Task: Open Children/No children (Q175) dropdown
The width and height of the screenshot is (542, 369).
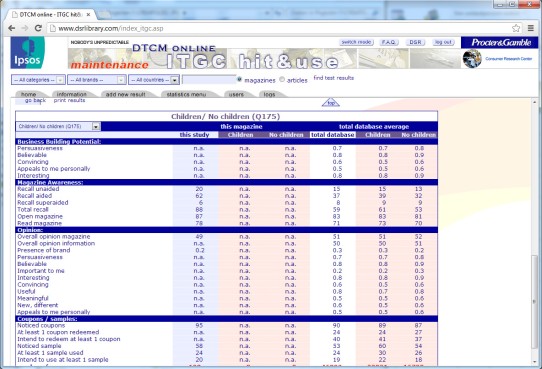Action: [58, 126]
